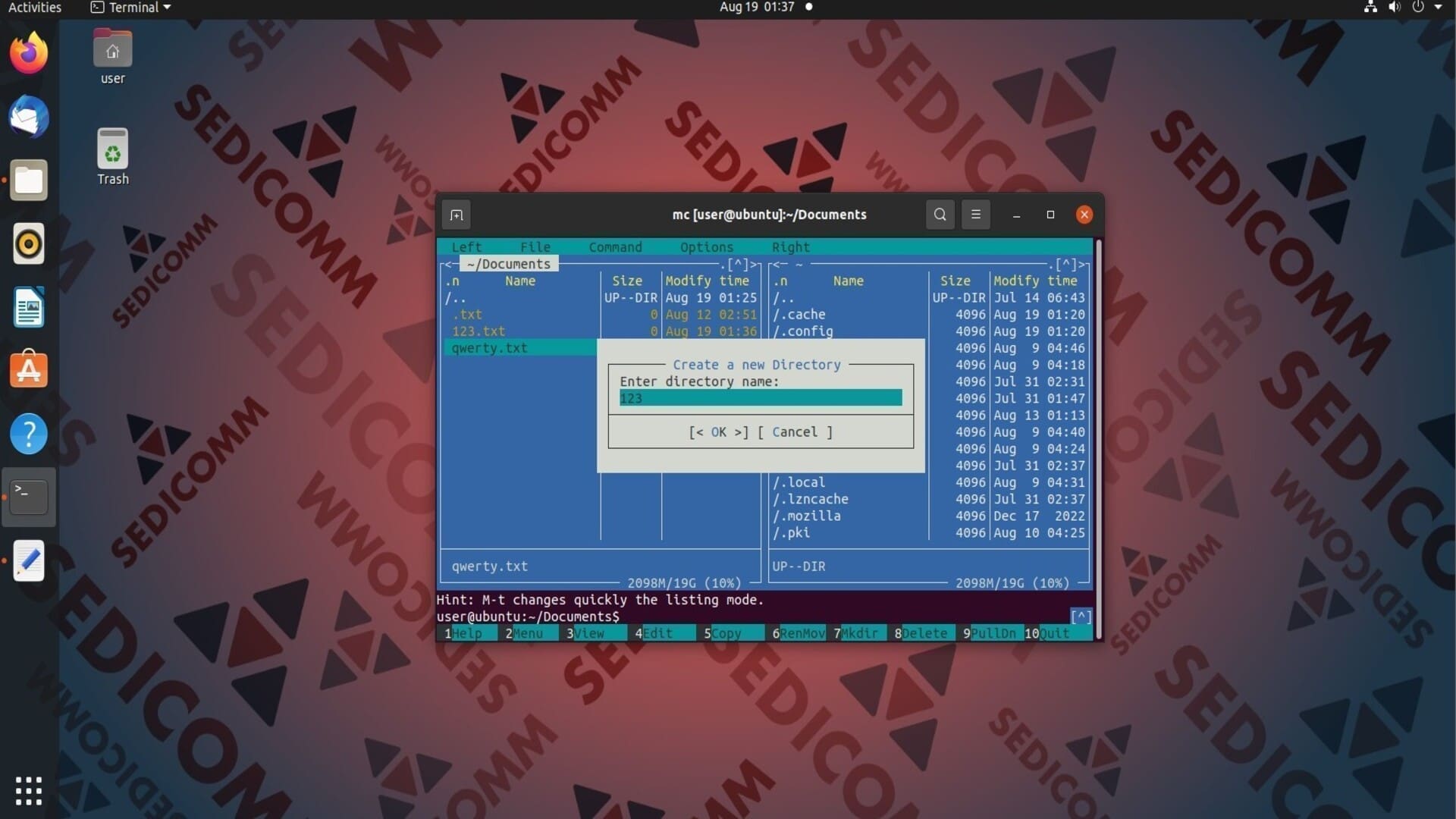
Task: Open the Options menu in mc
Action: 707,247
